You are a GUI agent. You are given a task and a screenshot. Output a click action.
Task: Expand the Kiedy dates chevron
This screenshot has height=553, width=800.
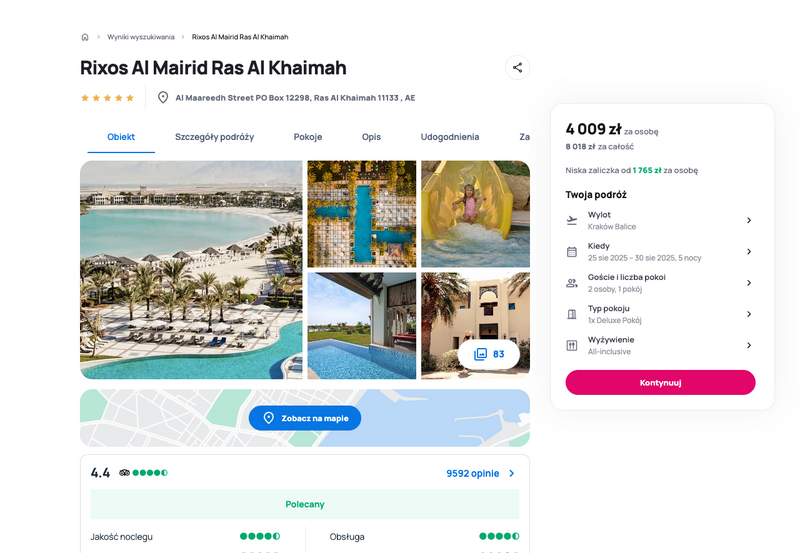(x=749, y=252)
